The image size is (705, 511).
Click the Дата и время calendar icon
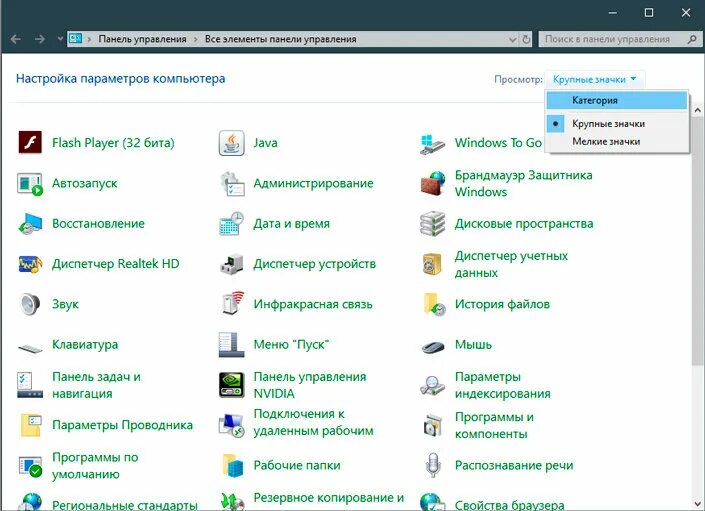pos(232,223)
